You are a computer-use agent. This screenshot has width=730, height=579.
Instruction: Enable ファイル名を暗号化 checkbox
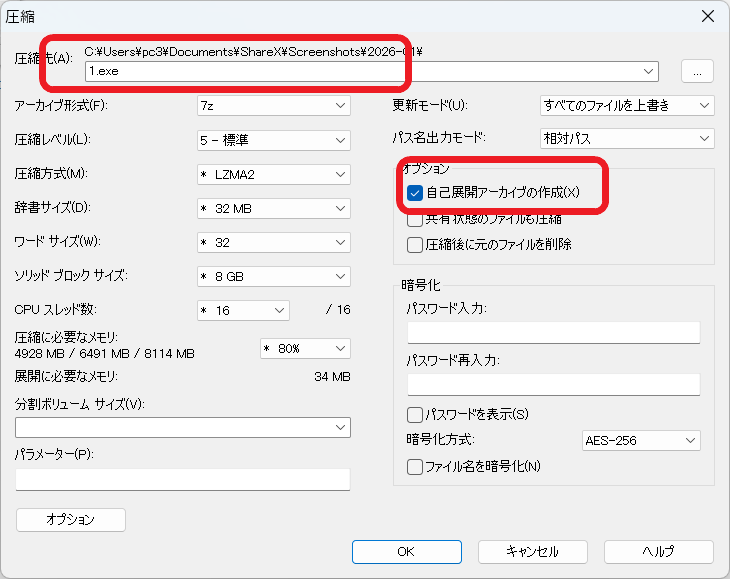pos(414,466)
